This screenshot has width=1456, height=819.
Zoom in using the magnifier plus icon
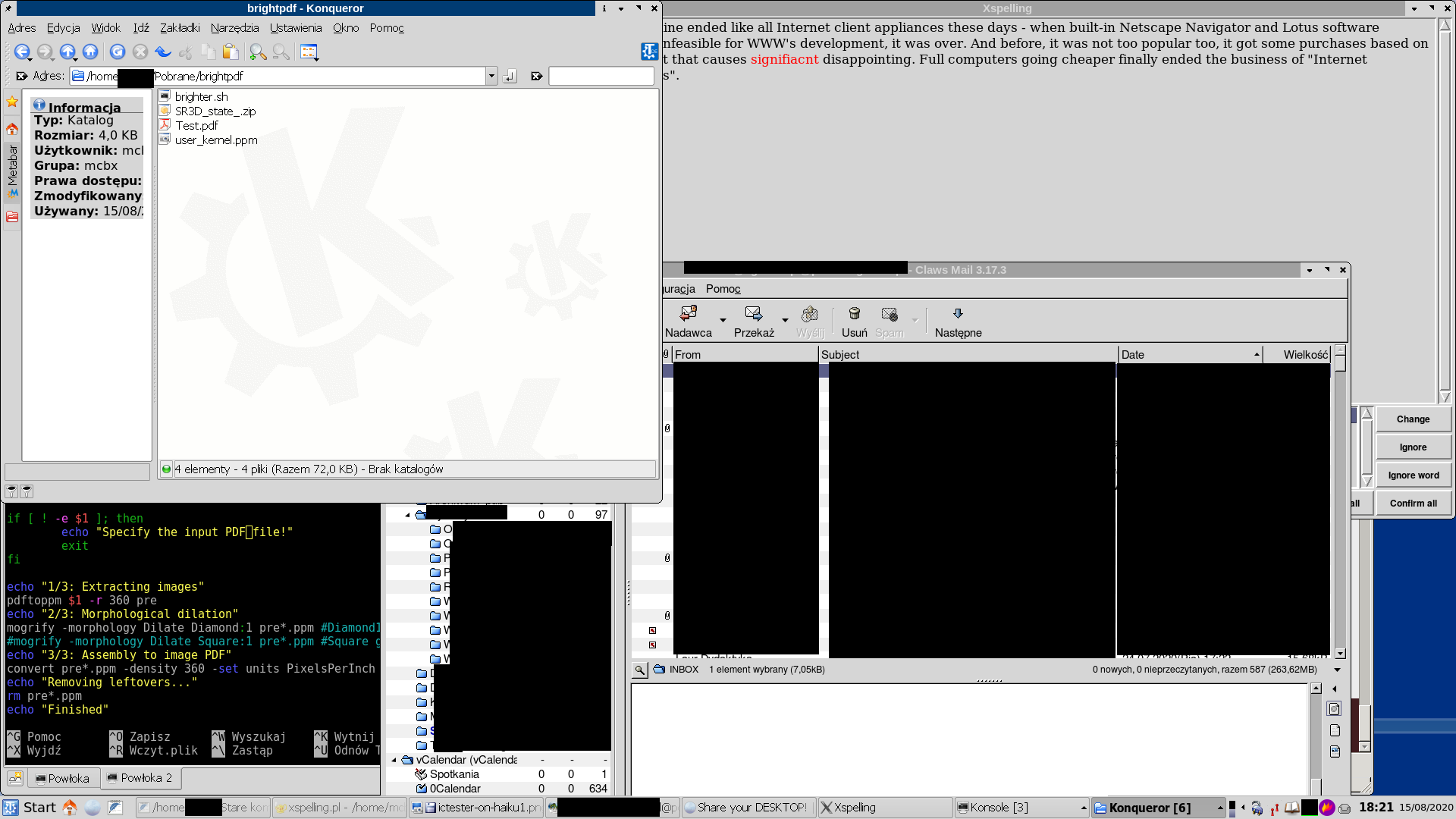(258, 52)
